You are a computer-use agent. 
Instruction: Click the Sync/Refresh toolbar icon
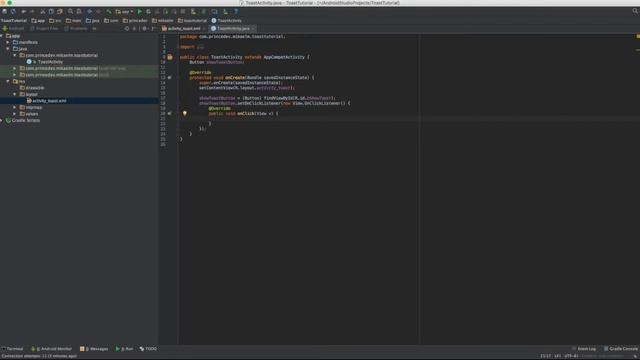(x=13, y=11)
